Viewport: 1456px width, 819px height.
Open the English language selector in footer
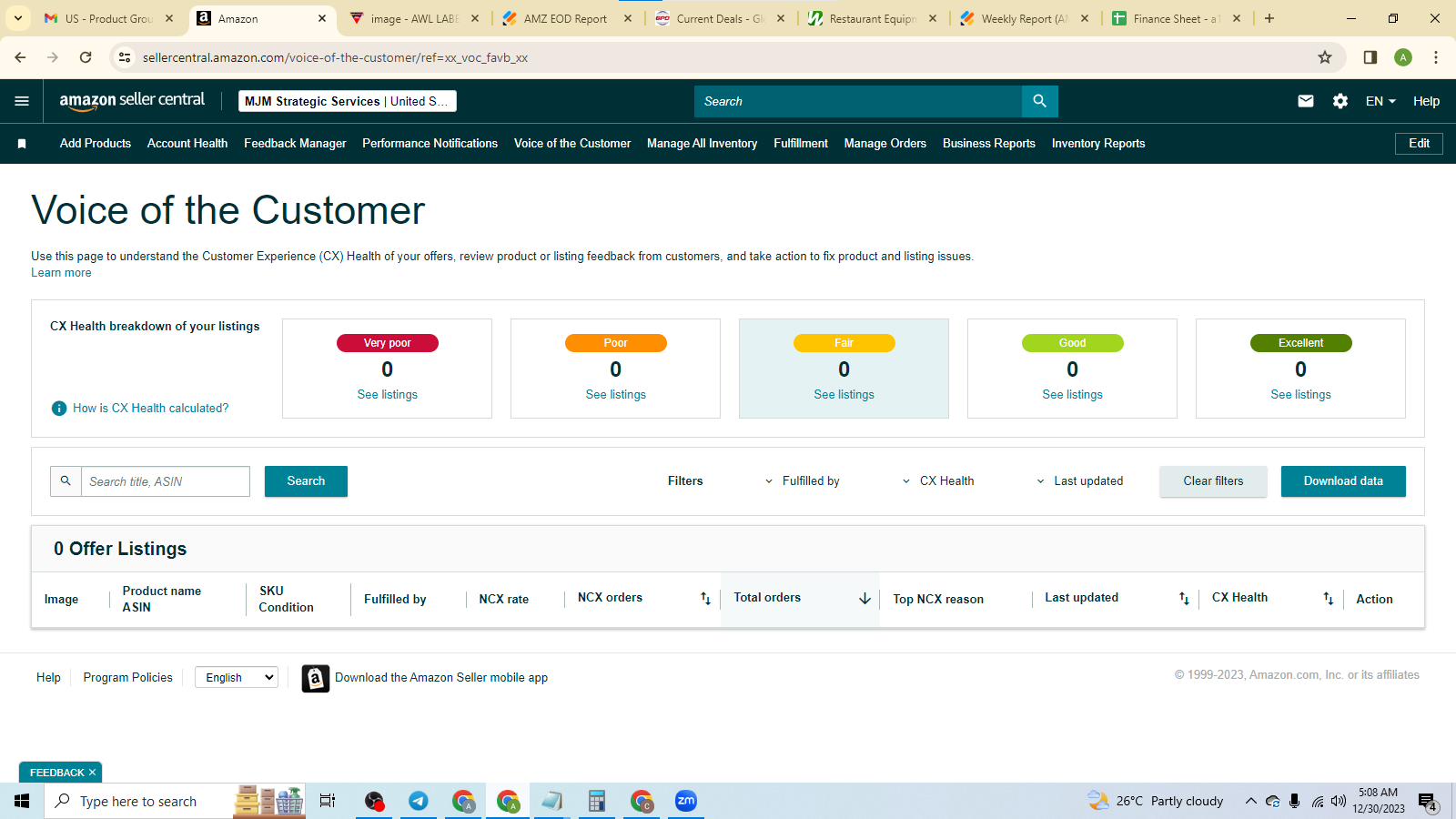237,677
